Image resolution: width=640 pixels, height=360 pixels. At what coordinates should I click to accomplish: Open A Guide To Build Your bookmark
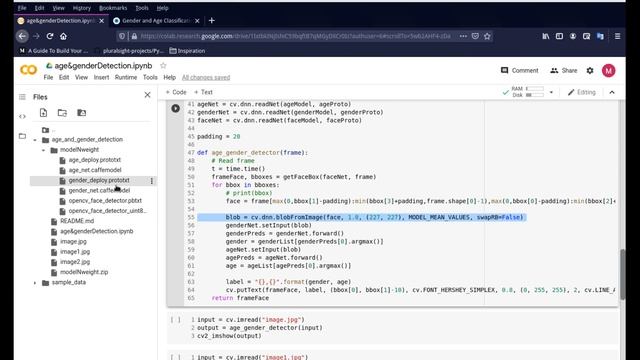(x=53, y=51)
